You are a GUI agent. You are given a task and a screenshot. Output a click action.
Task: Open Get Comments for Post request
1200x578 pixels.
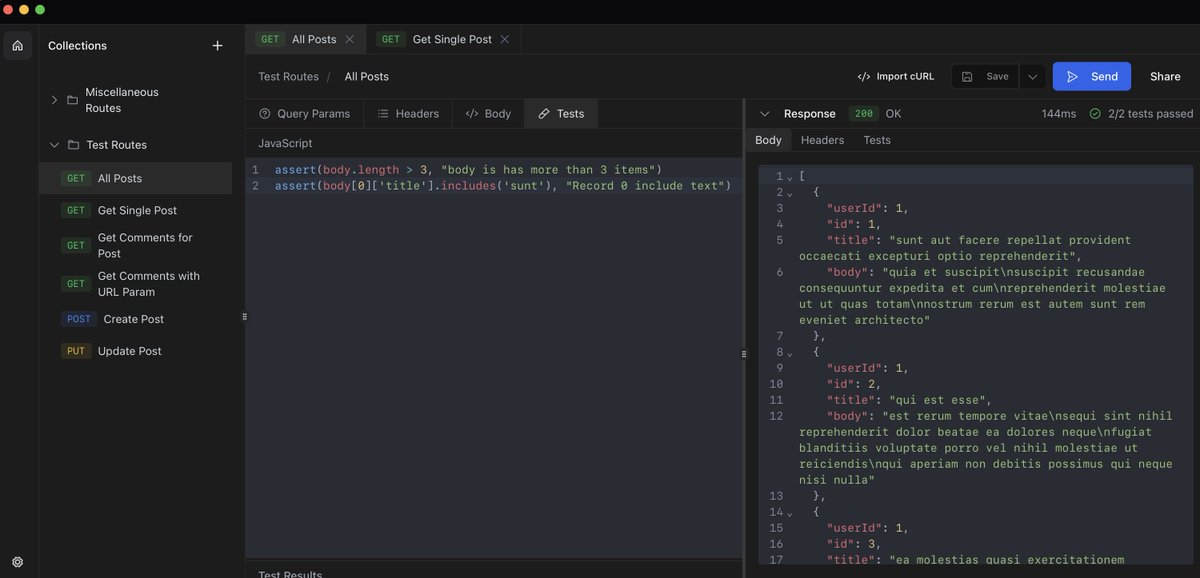(135, 246)
